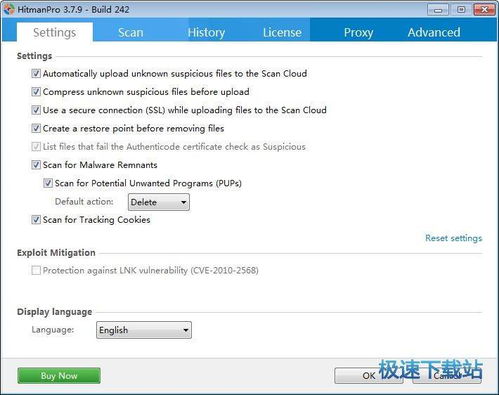
Task: Open the Language dropdown showing English
Action: point(144,330)
